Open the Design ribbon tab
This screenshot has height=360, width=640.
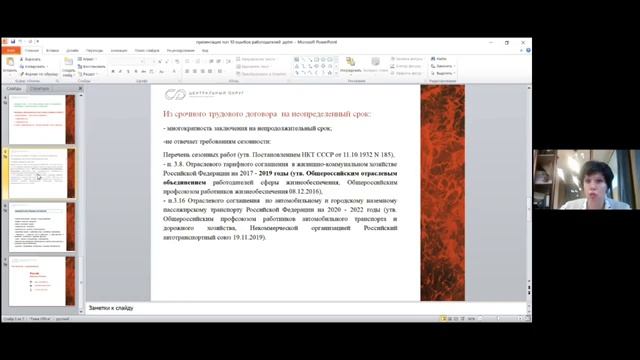click(x=72, y=51)
